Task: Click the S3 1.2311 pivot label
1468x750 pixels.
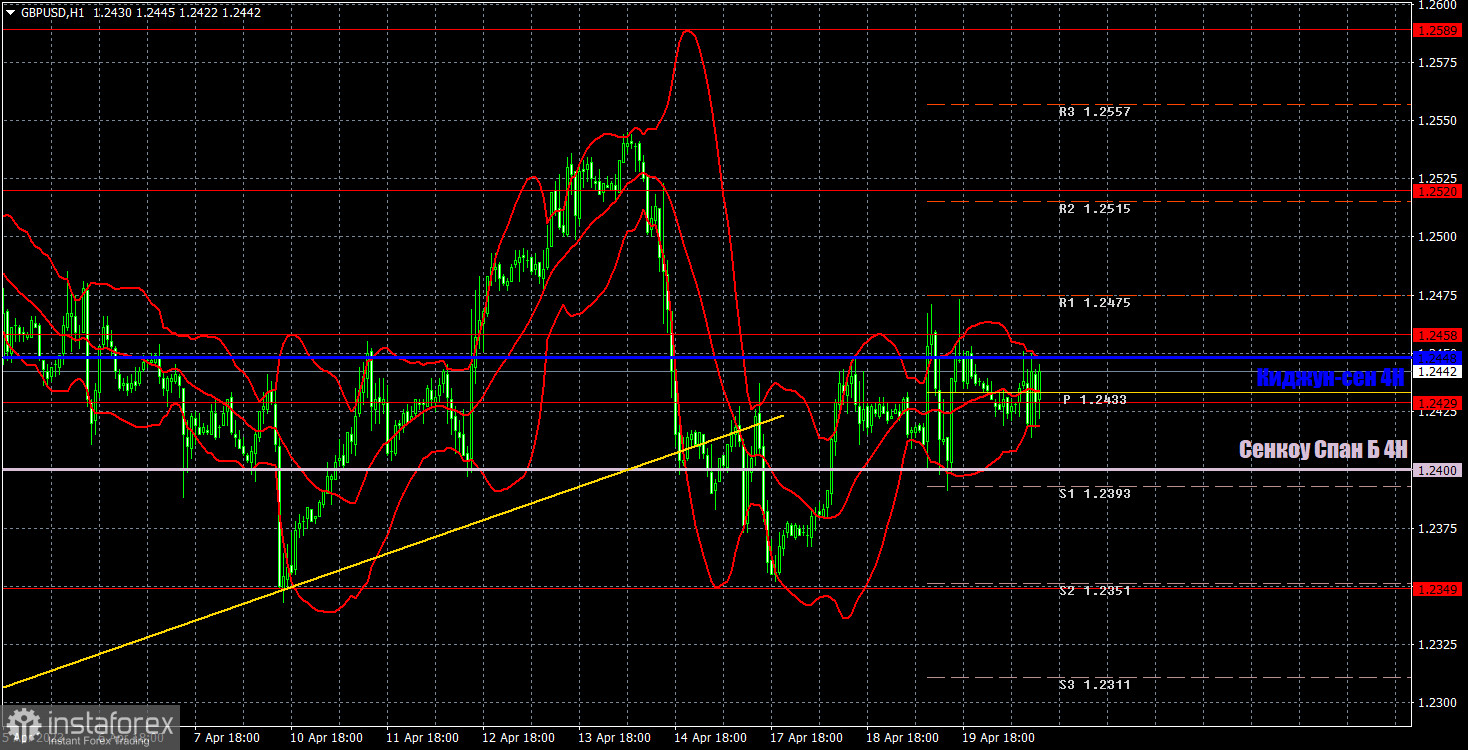Action: coord(1095,685)
